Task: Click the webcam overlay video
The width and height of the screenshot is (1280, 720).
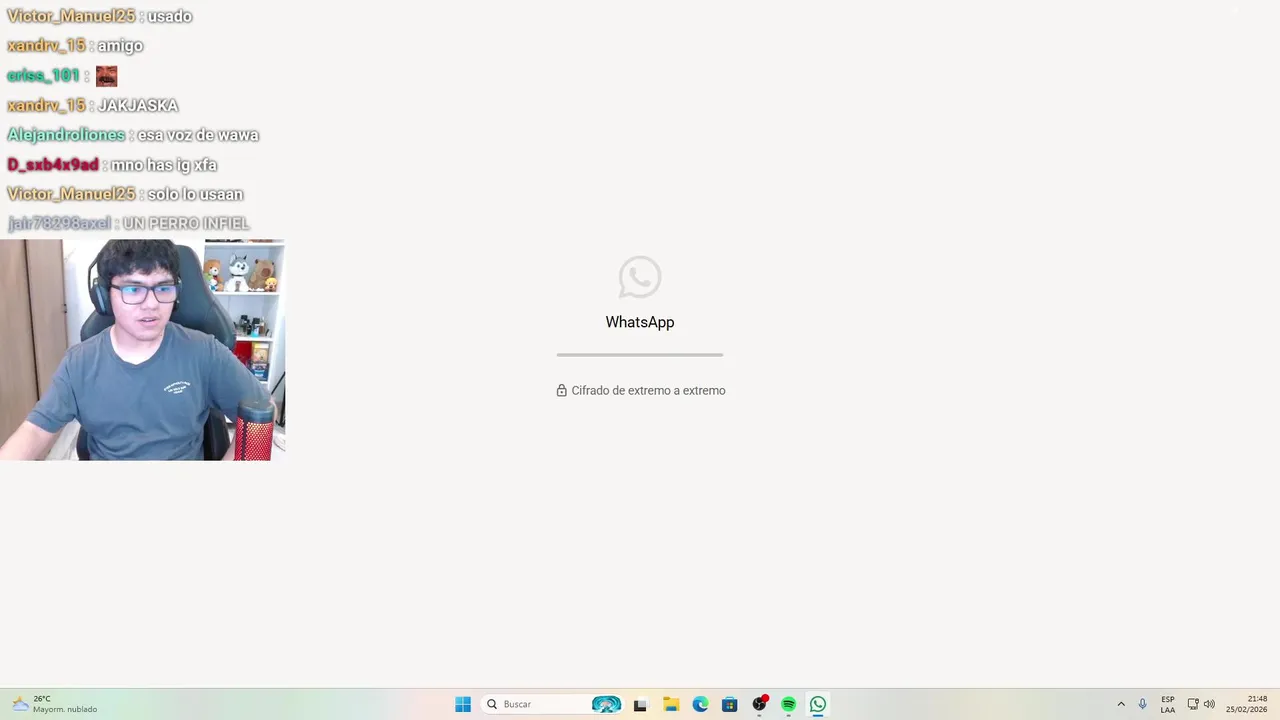Action: (x=143, y=350)
